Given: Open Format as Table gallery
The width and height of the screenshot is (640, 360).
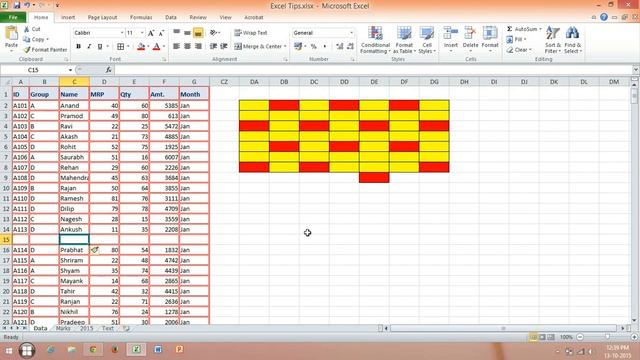Looking at the screenshot, I should [x=404, y=40].
